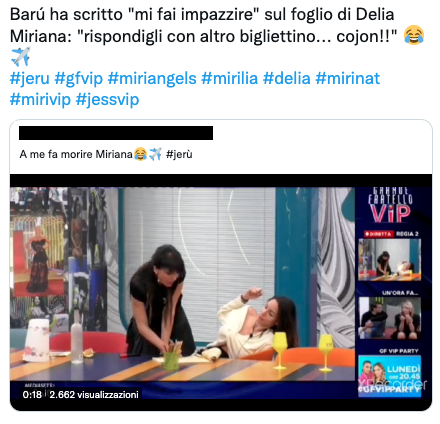Open quoted tweet text 'A me fa morire Miriana'

76,155
